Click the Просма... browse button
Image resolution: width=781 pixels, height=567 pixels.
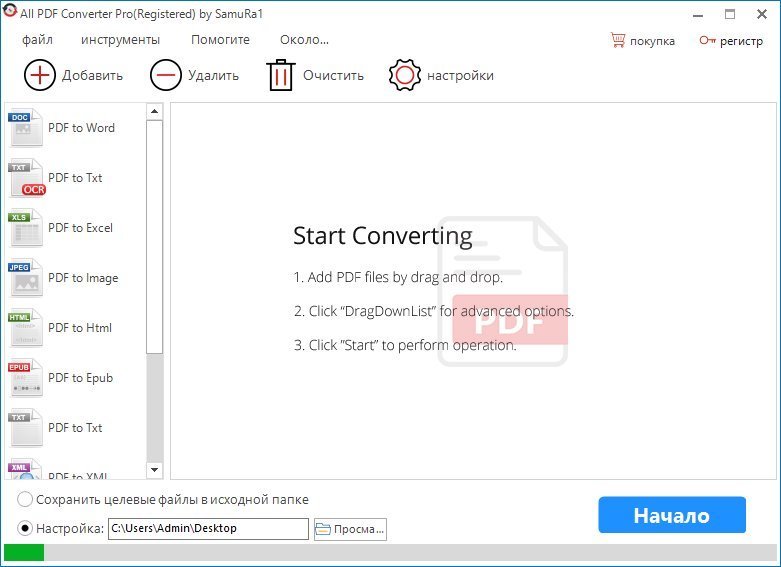tap(350, 529)
